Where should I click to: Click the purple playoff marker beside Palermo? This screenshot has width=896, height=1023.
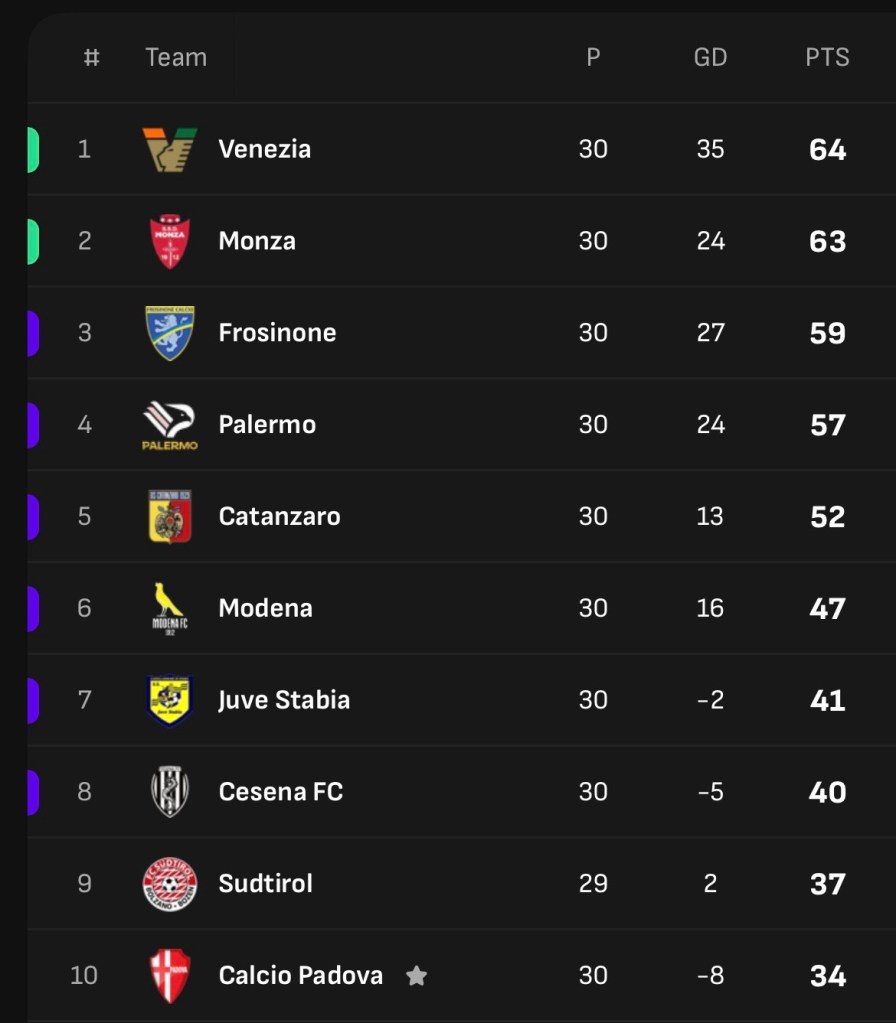click(x=33, y=425)
